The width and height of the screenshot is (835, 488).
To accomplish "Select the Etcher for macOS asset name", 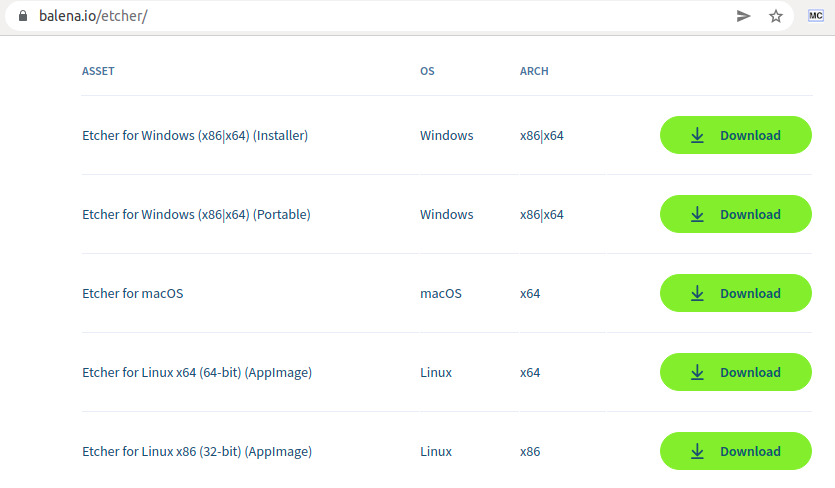I will coord(133,294).
